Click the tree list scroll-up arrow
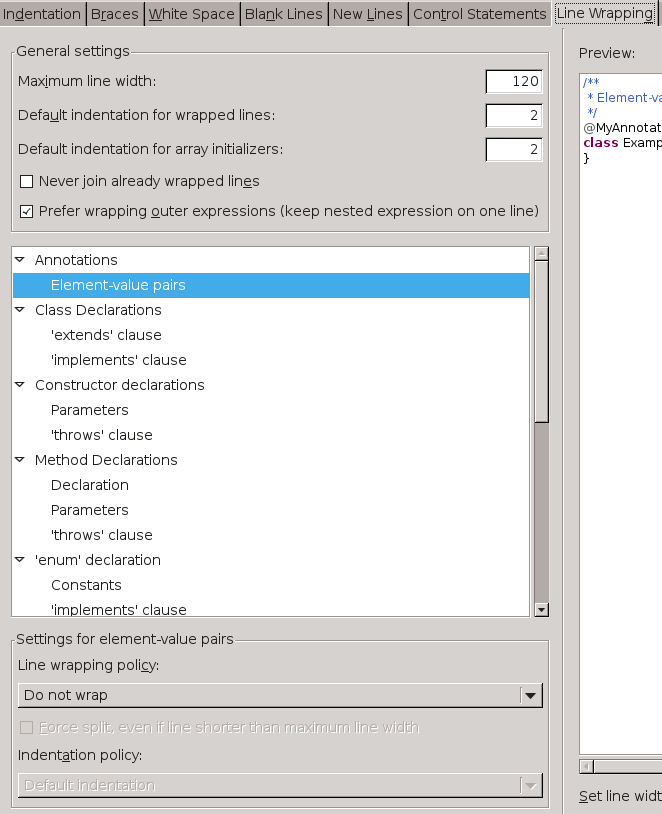662x814 pixels. click(542, 254)
